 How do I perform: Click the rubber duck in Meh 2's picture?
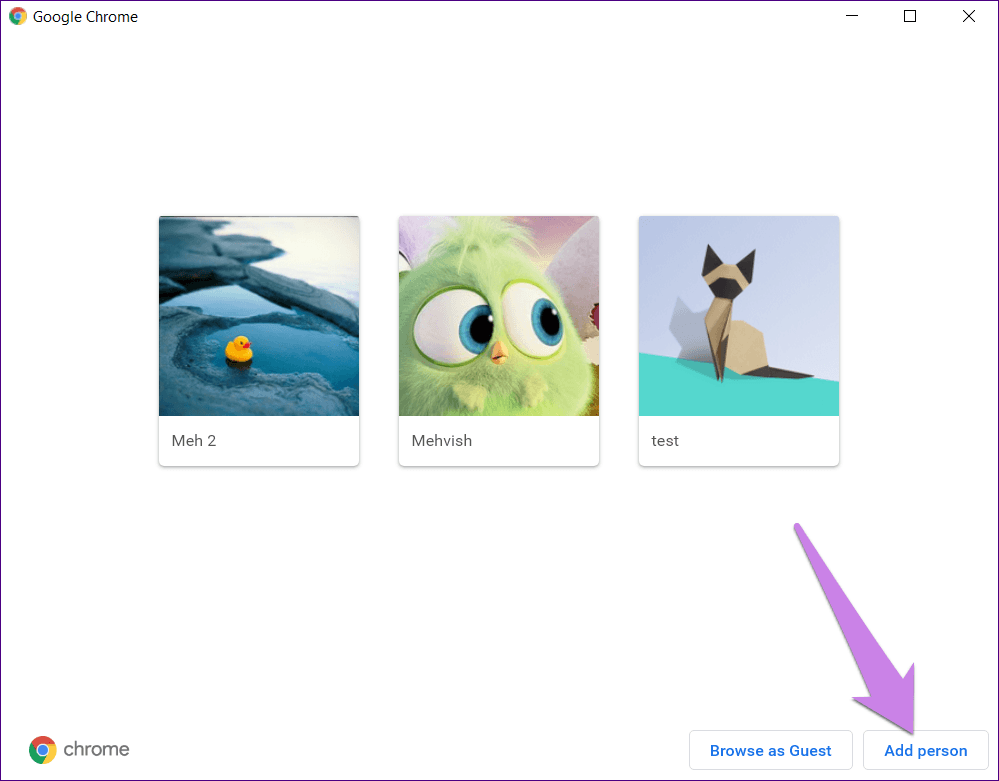coord(238,349)
